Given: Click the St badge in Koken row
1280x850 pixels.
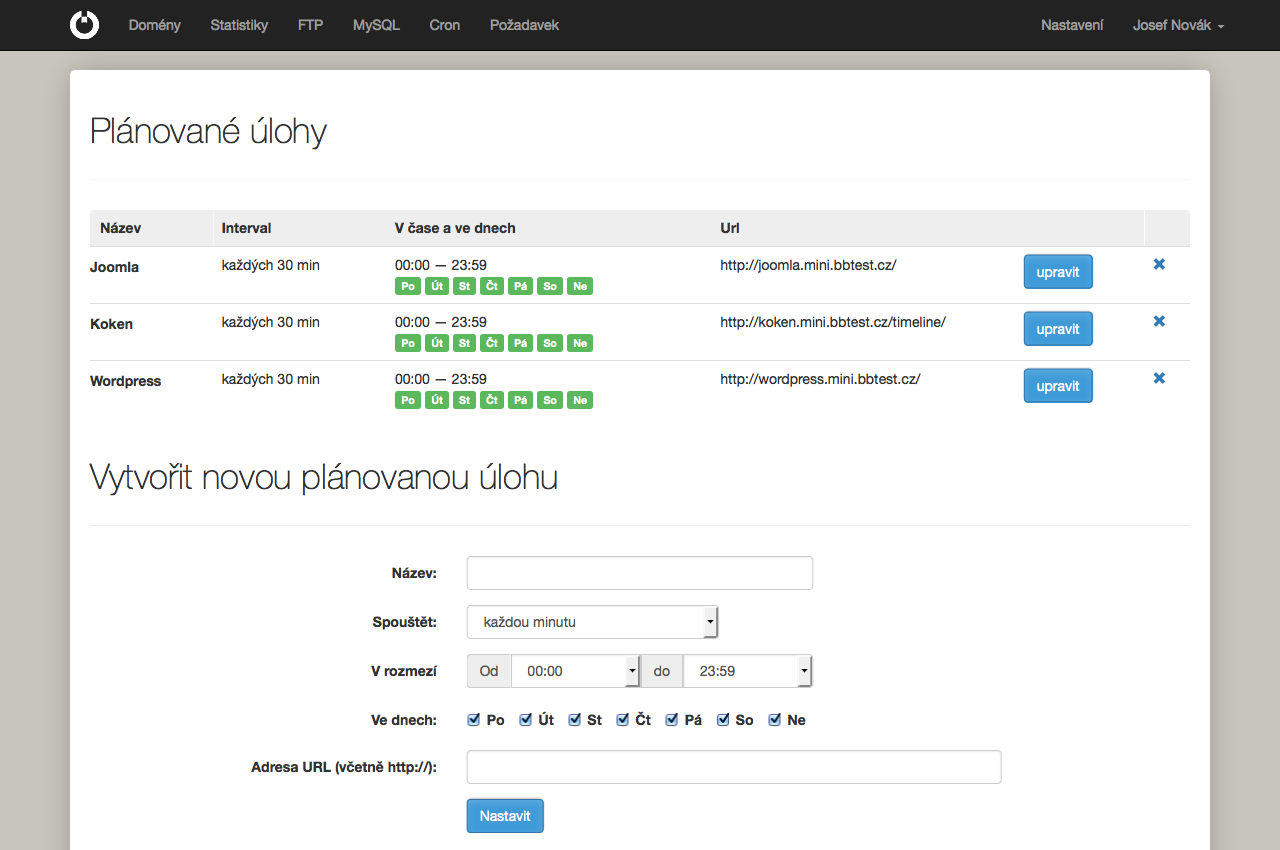Looking at the screenshot, I should pyautogui.click(x=464, y=343).
